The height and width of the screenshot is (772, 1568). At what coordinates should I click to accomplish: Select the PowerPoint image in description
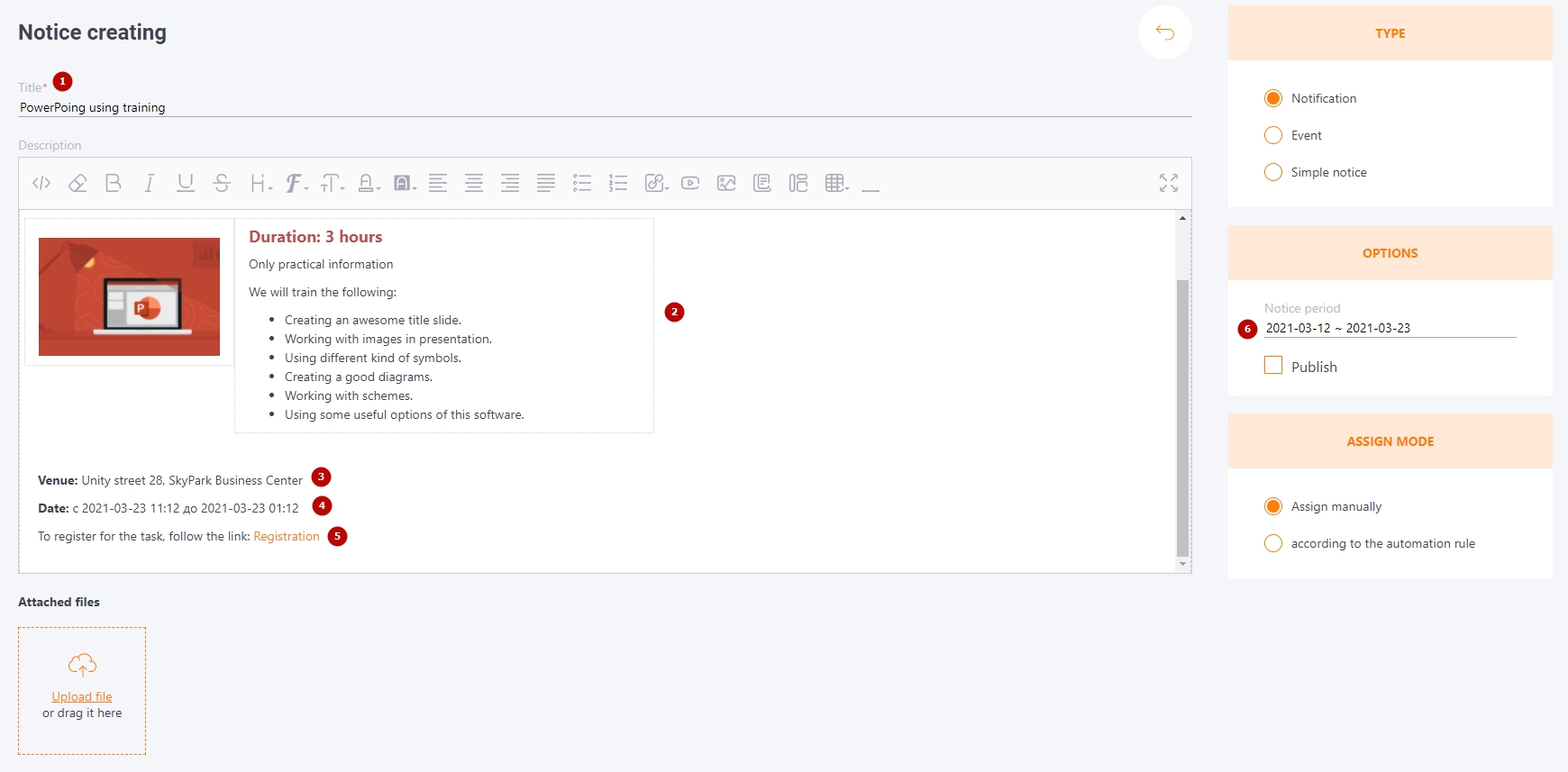(129, 296)
